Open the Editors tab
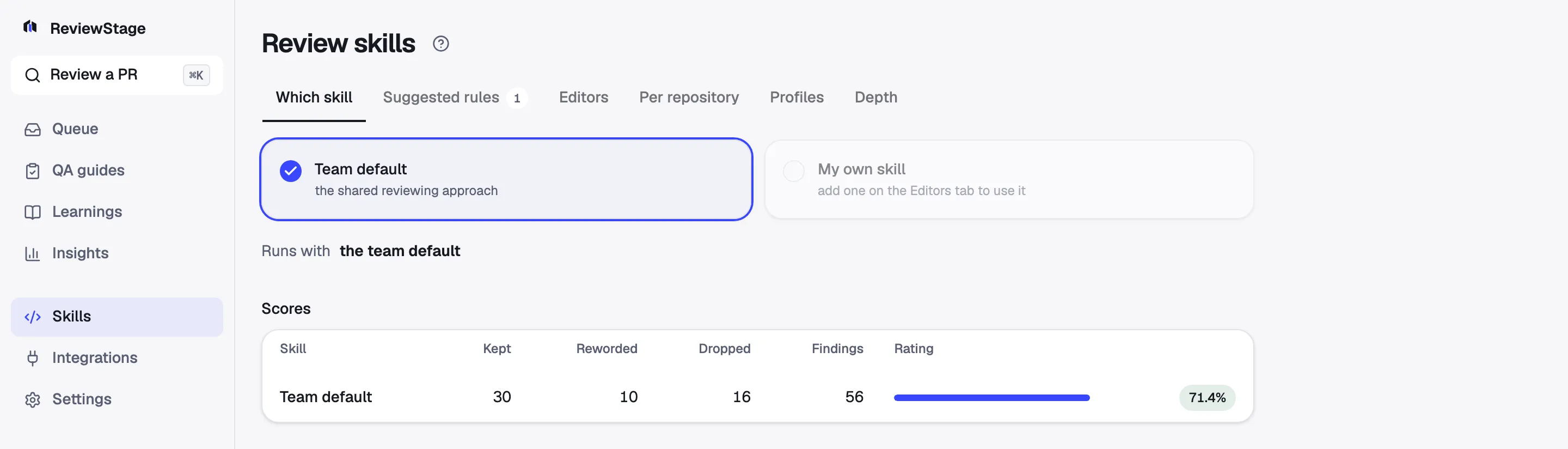The image size is (1568, 449). click(583, 98)
